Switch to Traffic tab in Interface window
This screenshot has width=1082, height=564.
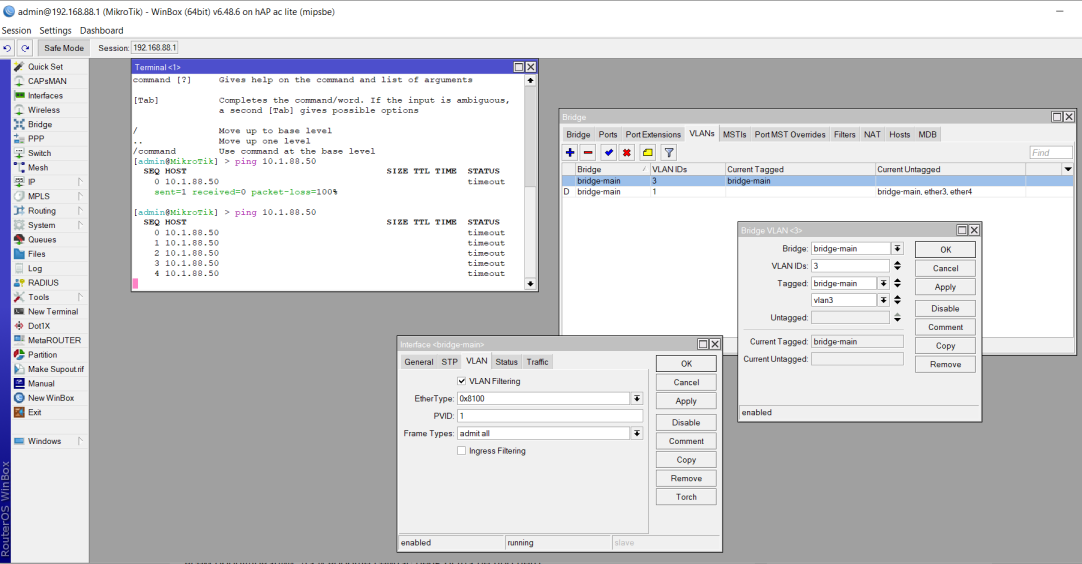click(538, 362)
